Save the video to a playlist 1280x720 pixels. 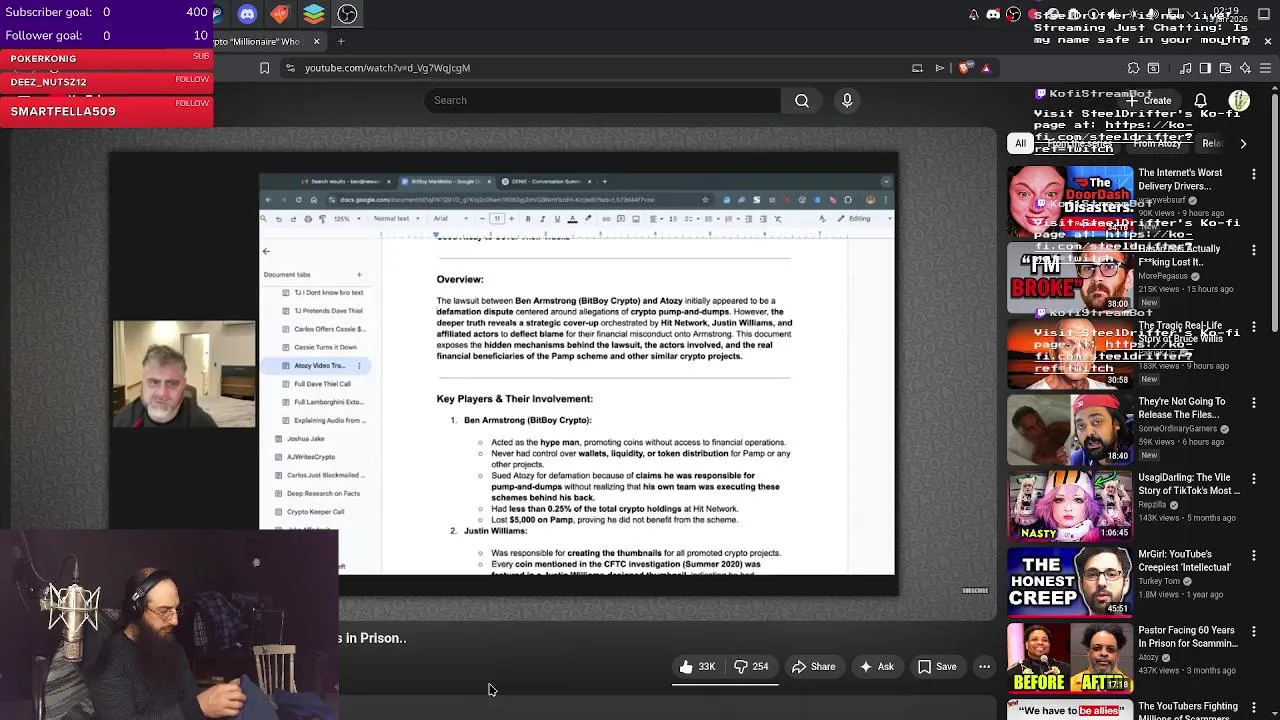pyautogui.click(x=937, y=667)
